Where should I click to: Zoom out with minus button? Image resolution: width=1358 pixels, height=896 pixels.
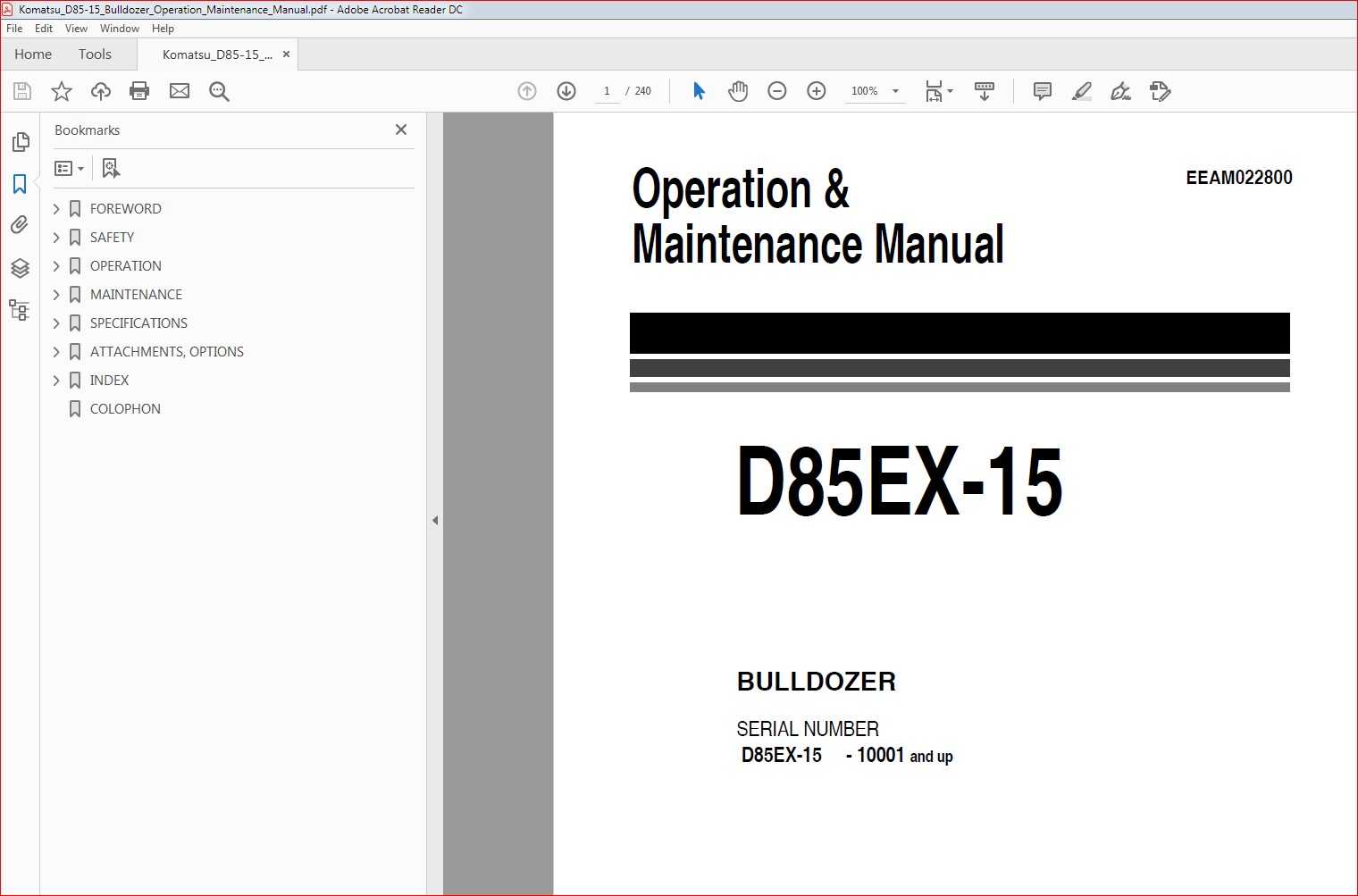(777, 91)
